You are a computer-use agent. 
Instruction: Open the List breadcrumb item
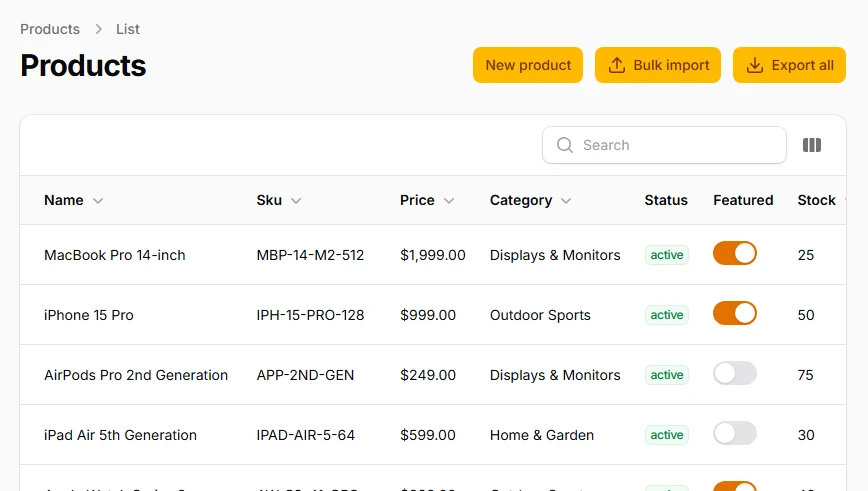point(128,29)
